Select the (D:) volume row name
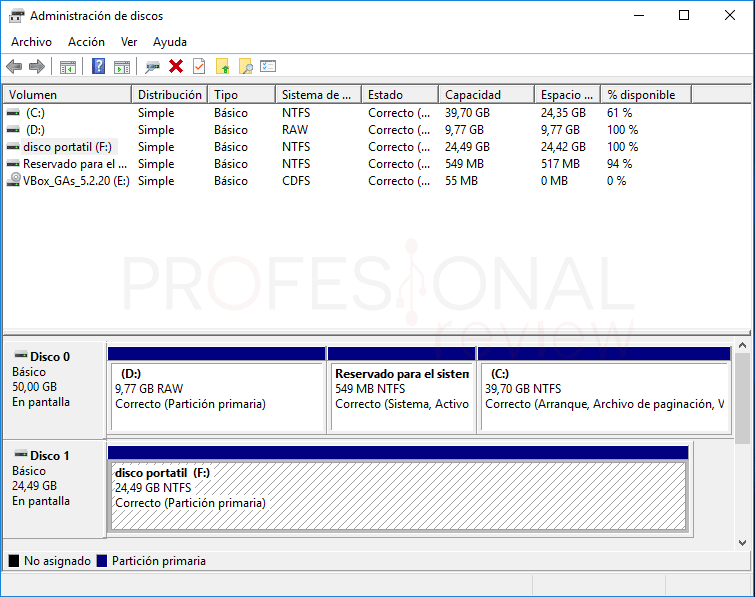The width and height of the screenshot is (755, 597). pos(35,130)
